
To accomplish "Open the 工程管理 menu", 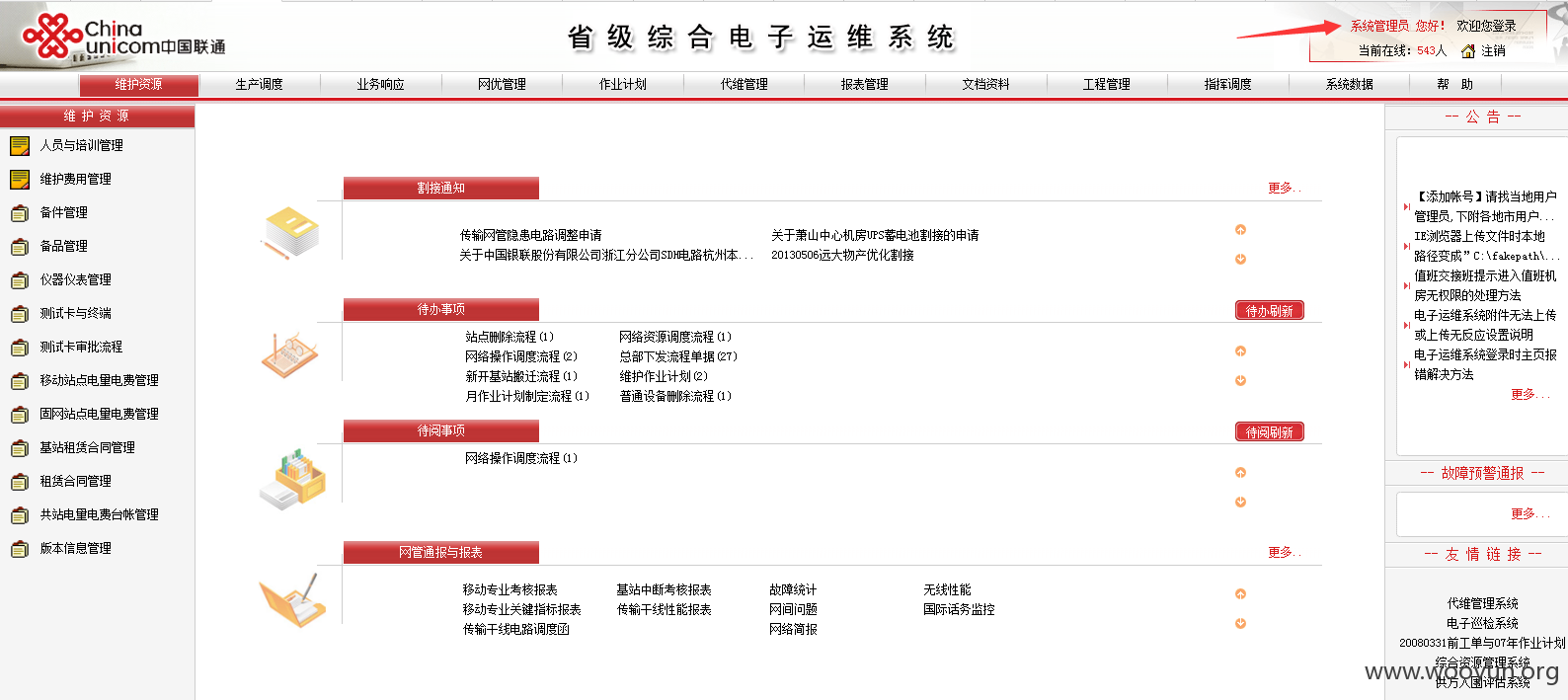I will pos(1107,85).
